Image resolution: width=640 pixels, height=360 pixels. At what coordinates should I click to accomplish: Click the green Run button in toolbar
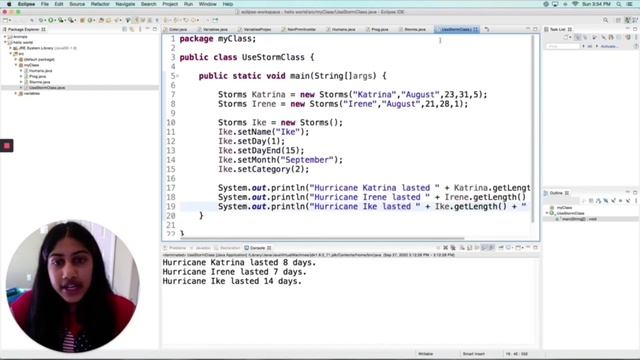point(51,20)
